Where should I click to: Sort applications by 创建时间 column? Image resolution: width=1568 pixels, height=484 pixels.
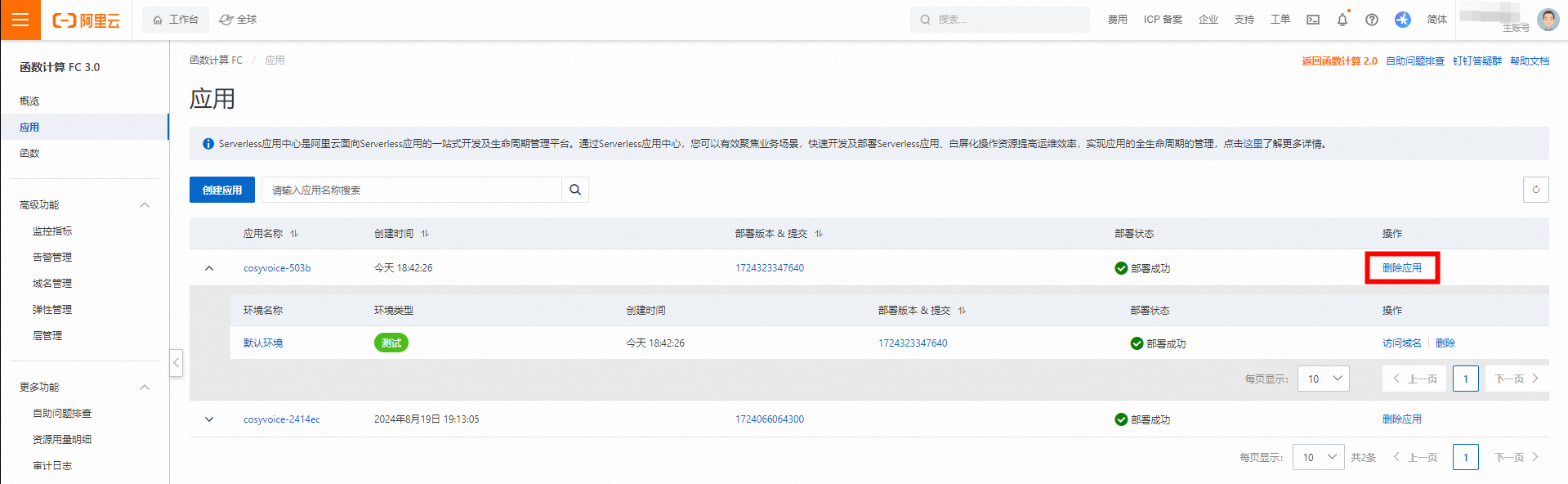pos(425,234)
